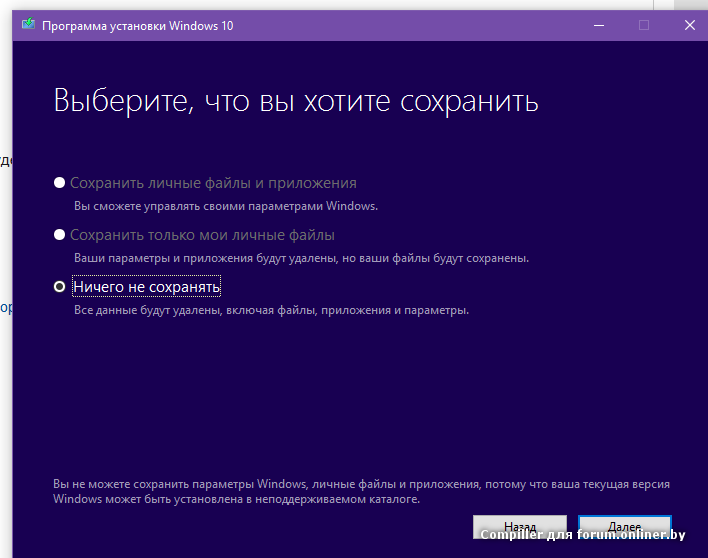Click the Windows 10 setup title bar icon
Image resolution: width=708 pixels, height=558 pixels.
[28, 24]
